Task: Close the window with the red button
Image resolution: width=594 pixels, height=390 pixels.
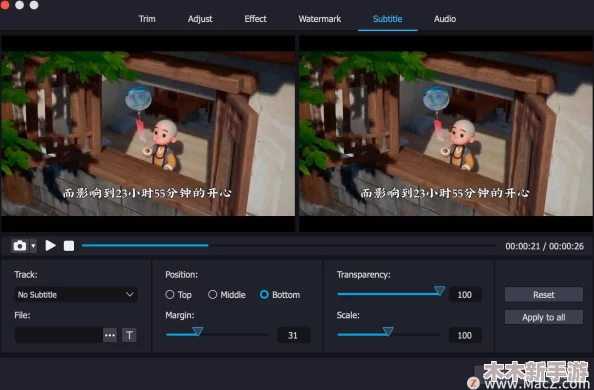Action: [5, 5]
